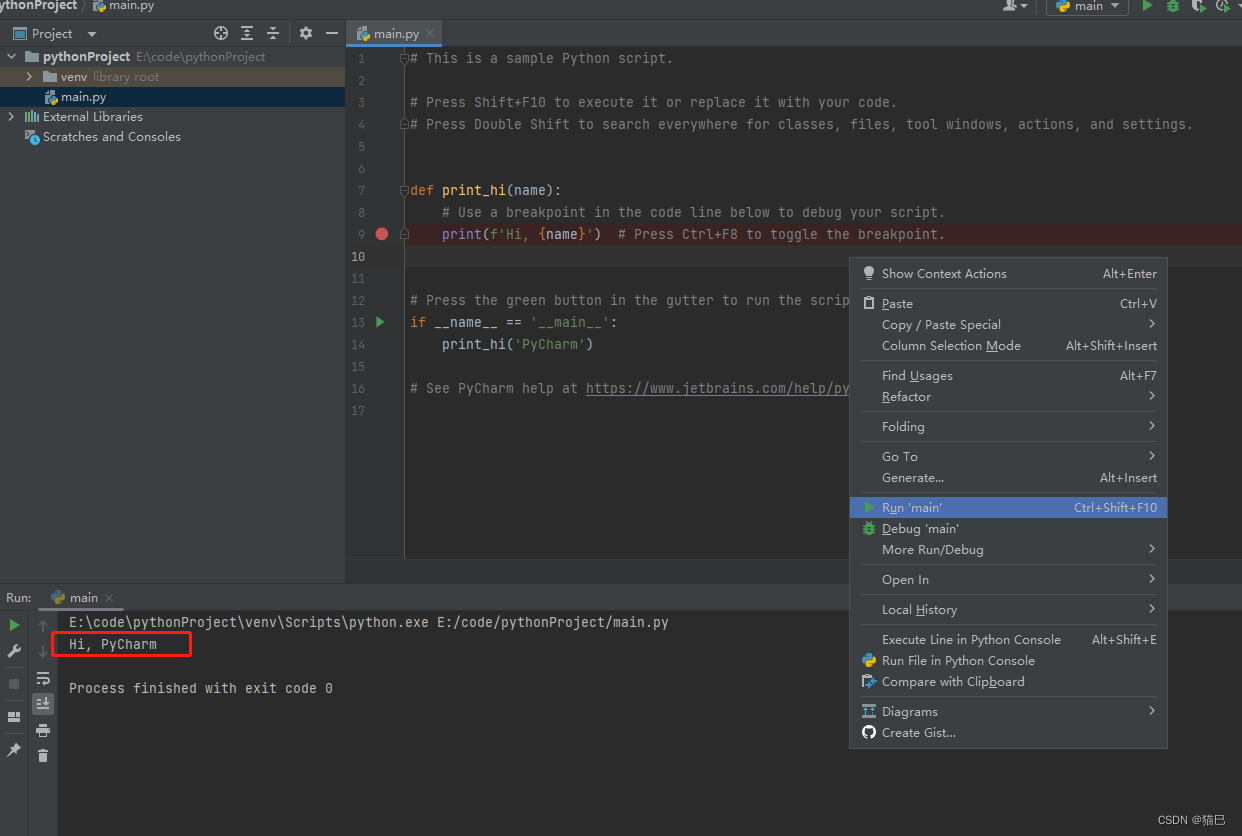Click the fold marker on line 7
Viewport: 1242px width, 836px height.
click(404, 190)
